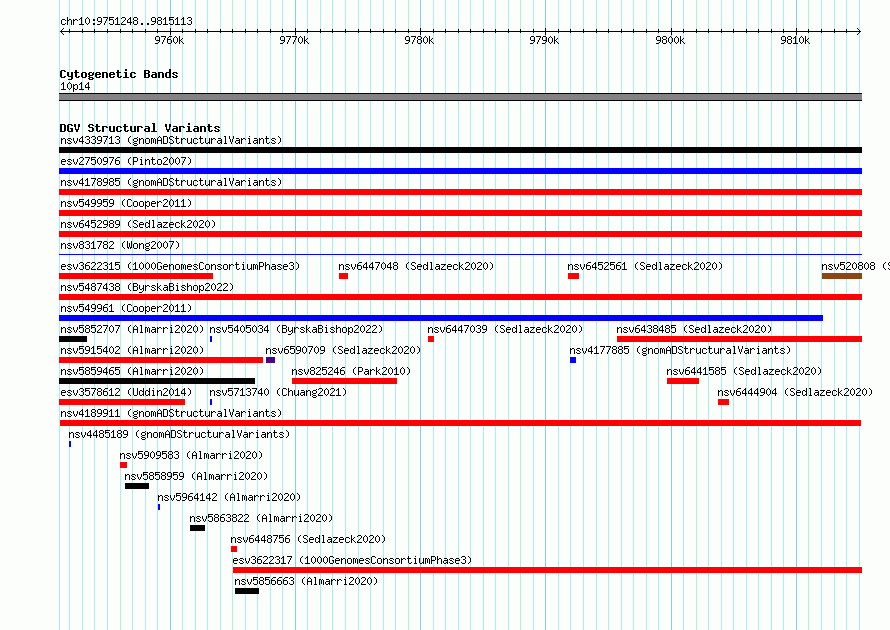The height and width of the screenshot is (630, 890).
Task: Click the nsv4339713 black variant bar
Action: click(x=460, y=150)
